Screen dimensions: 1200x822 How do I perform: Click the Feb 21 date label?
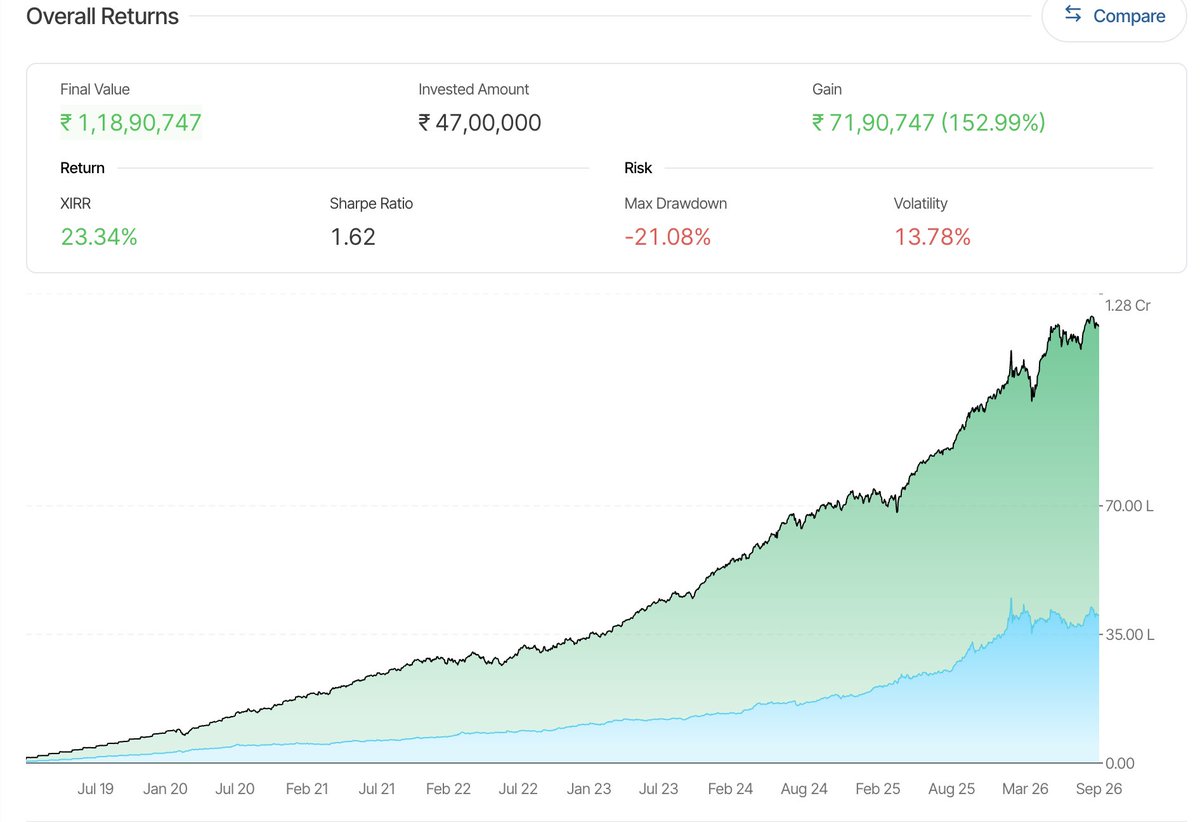coord(307,789)
